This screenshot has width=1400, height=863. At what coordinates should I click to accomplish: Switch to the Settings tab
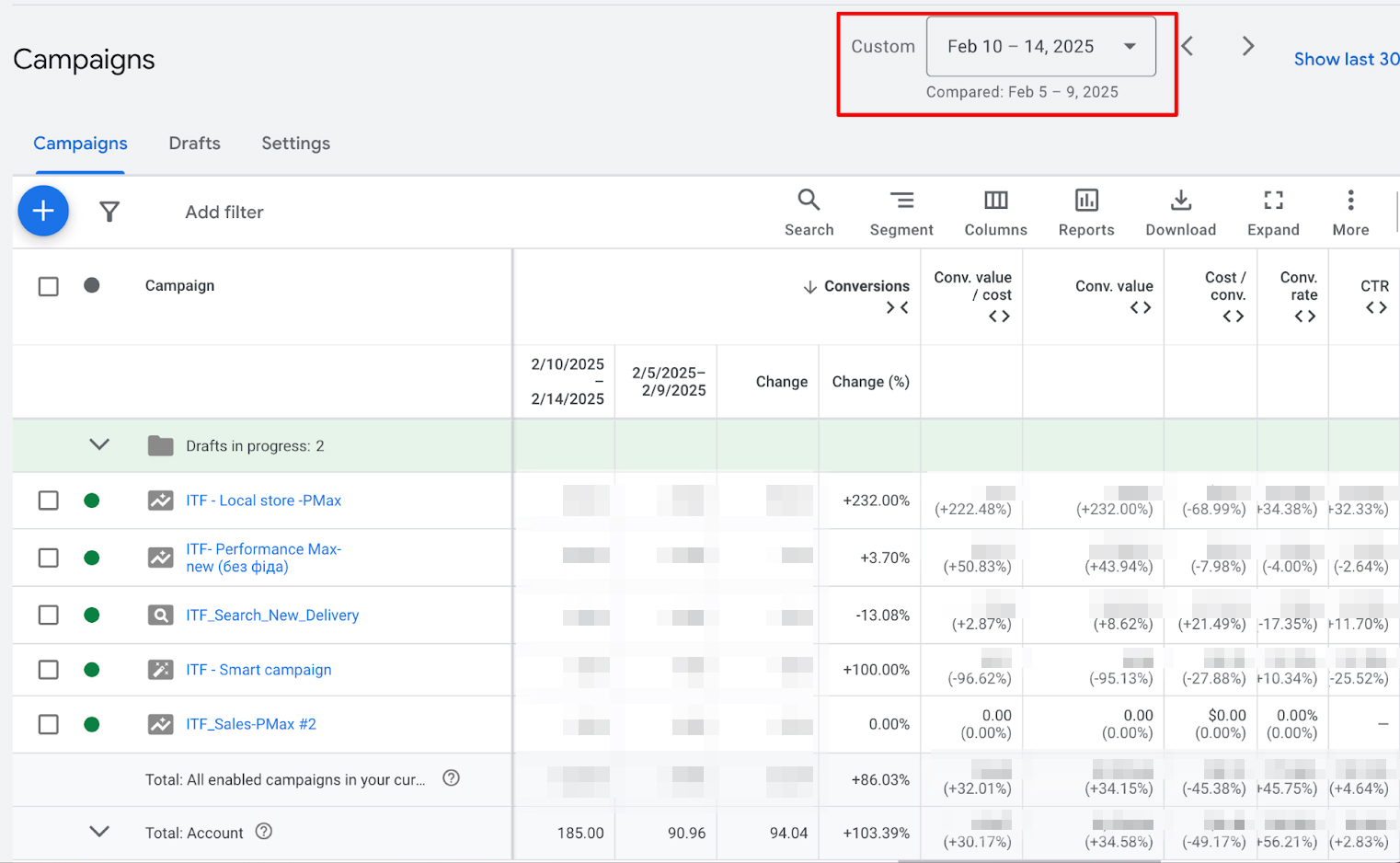click(295, 144)
